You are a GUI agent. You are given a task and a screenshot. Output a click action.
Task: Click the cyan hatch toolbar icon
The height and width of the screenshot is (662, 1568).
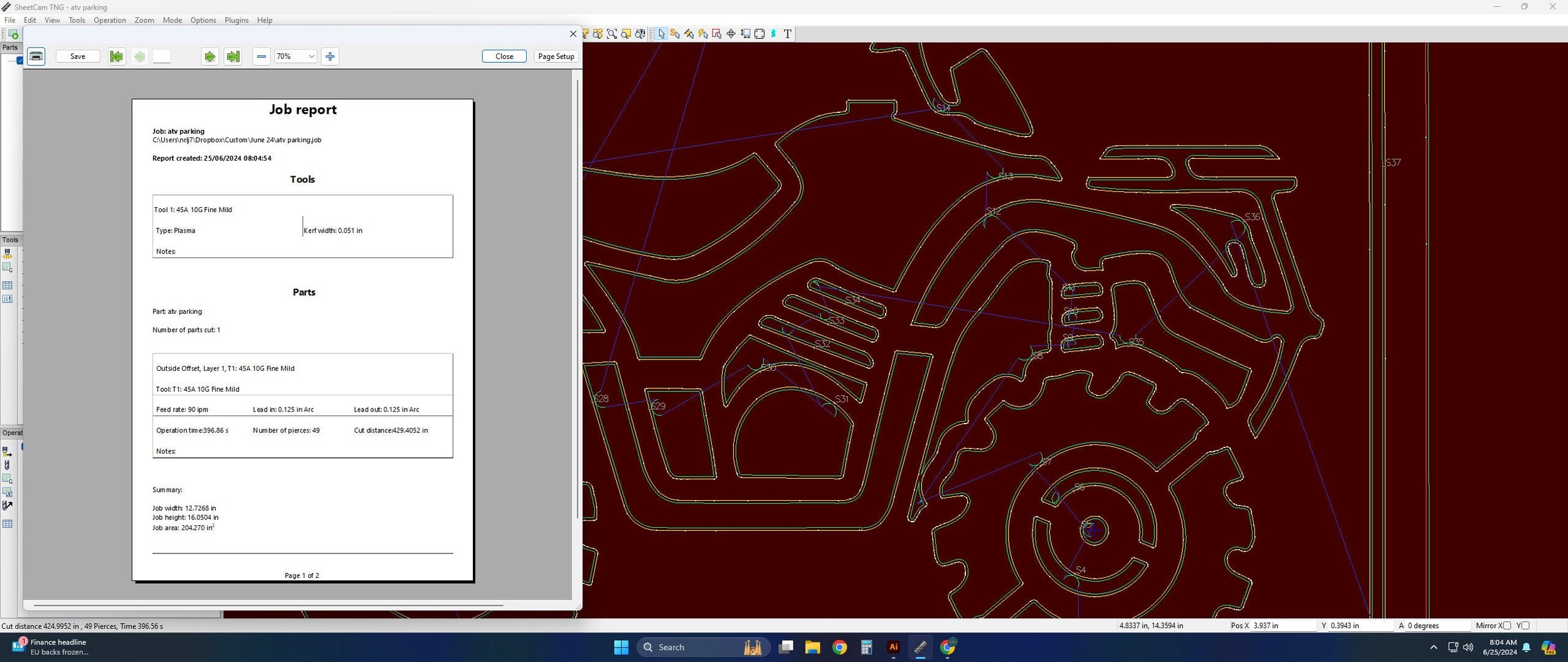pos(773,34)
